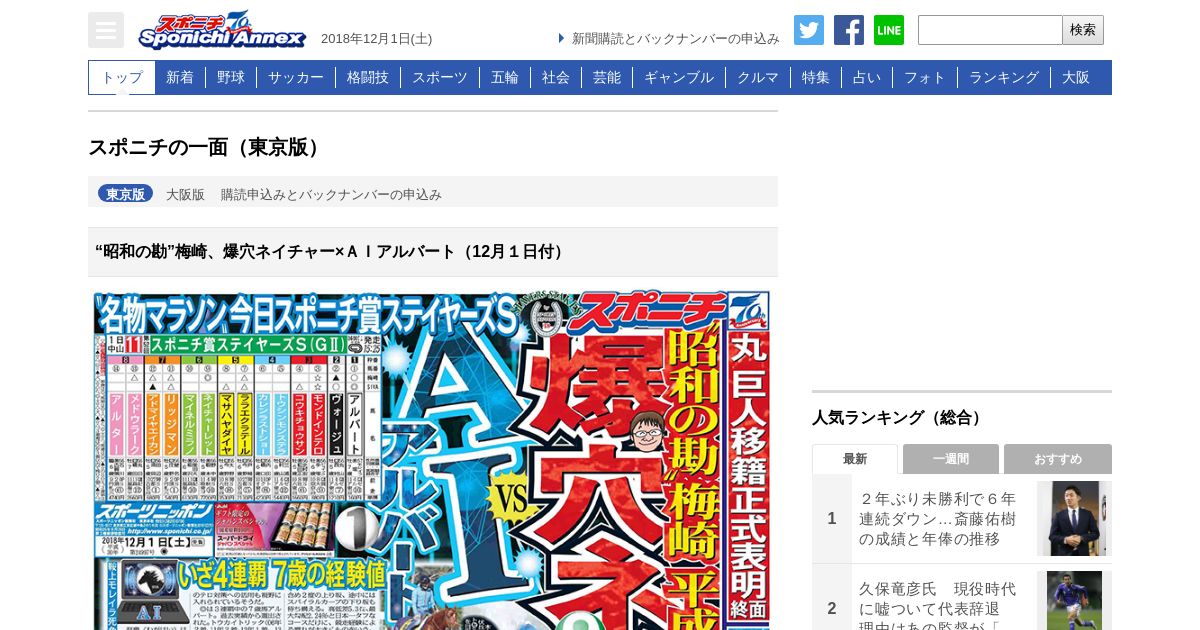
Task: Go to 大阪 section
Action: click(1076, 77)
